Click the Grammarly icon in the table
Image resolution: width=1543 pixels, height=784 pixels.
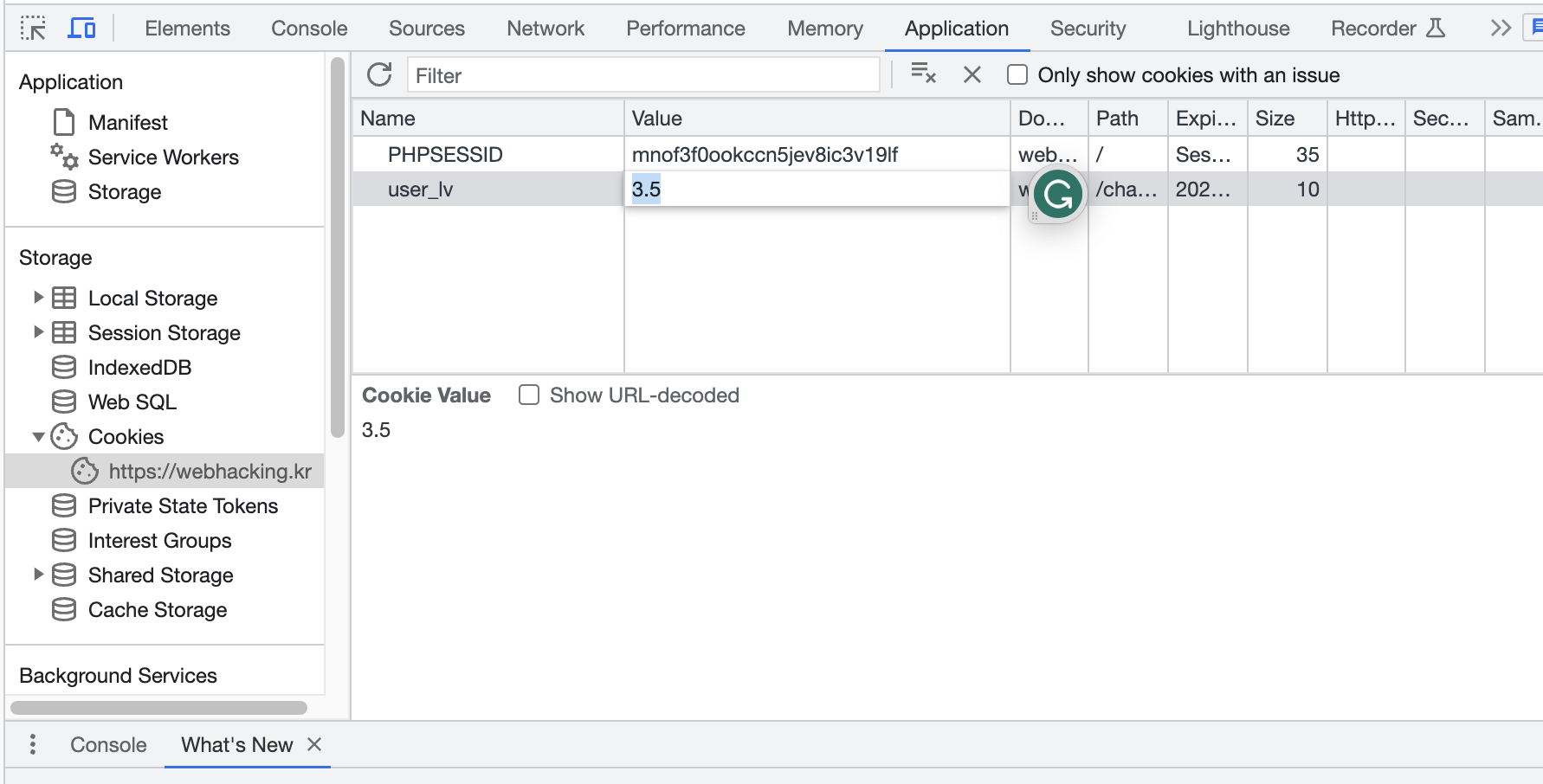1058,194
